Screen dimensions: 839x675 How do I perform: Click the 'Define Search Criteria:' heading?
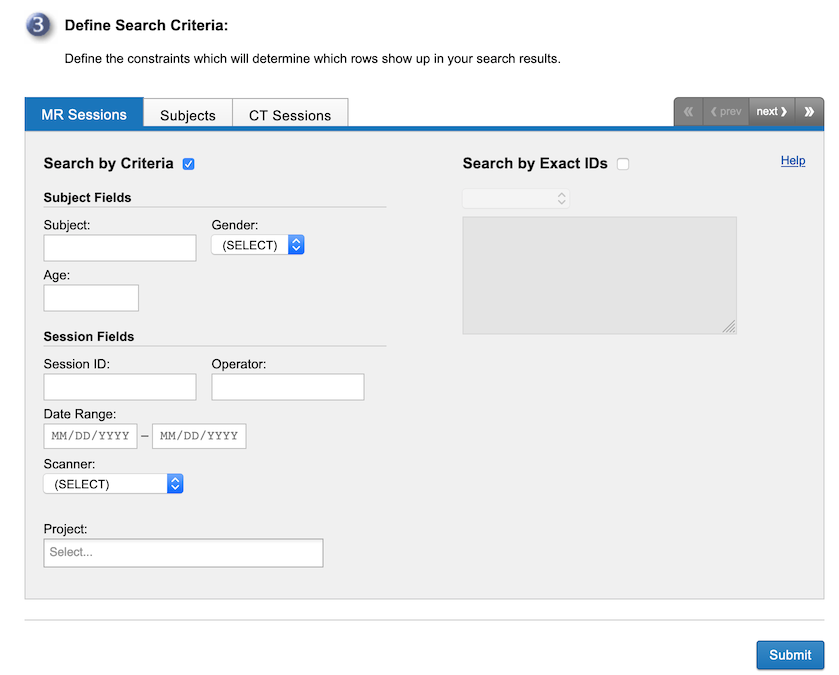click(x=146, y=25)
